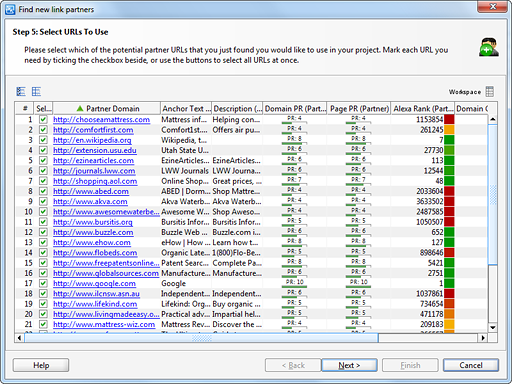Click the Sel... column header
The width and height of the screenshot is (512, 384).
[x=44, y=108]
